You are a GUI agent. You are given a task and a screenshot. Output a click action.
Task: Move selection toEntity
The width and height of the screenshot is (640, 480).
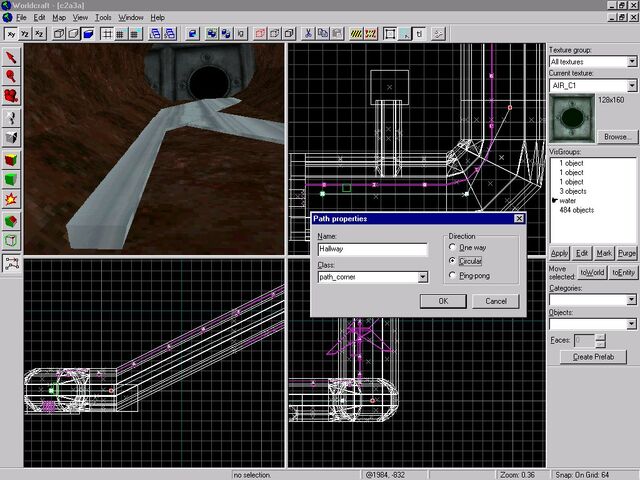[x=623, y=272]
